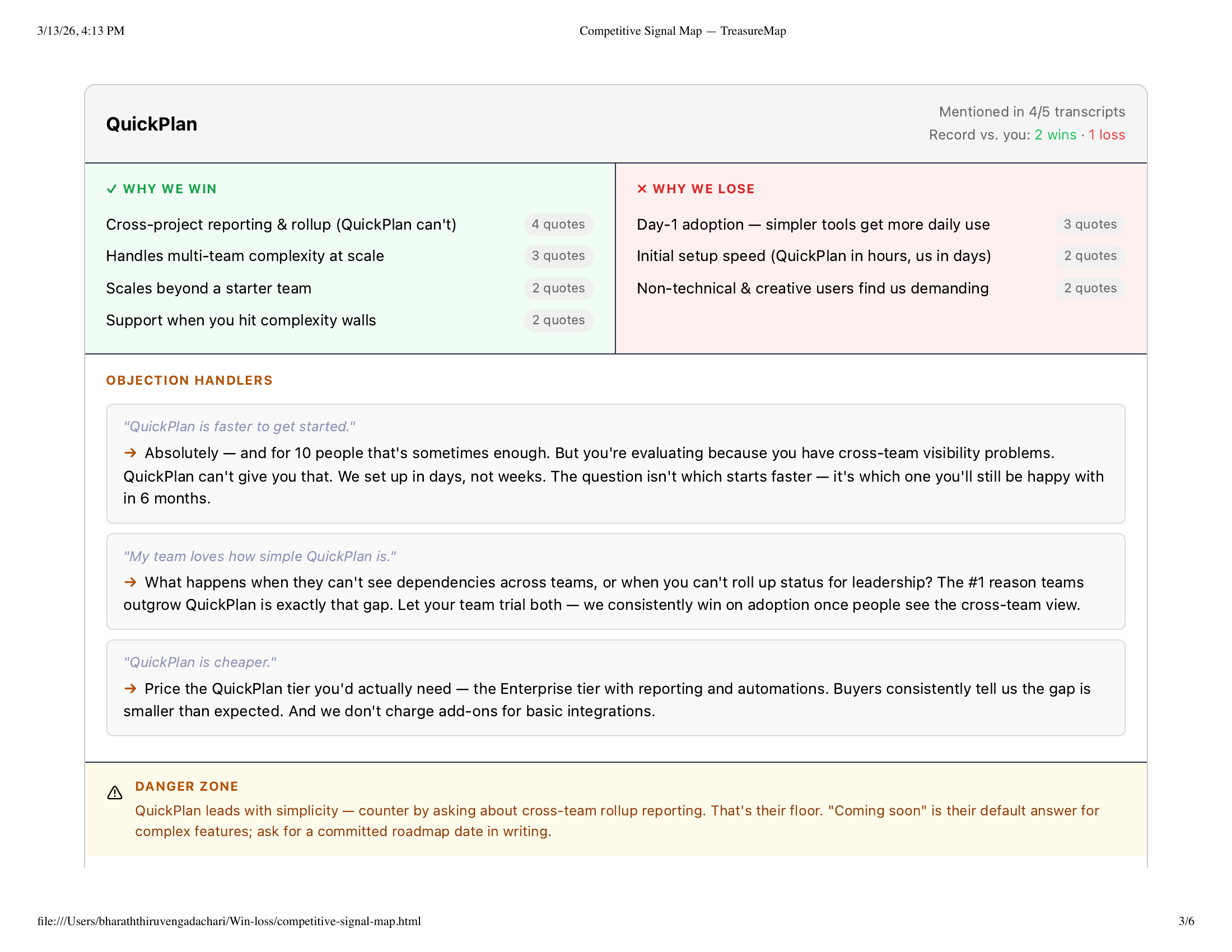Open the 2 quotes badge for complexity-wall support
The height and width of the screenshot is (952, 1232).
click(558, 320)
